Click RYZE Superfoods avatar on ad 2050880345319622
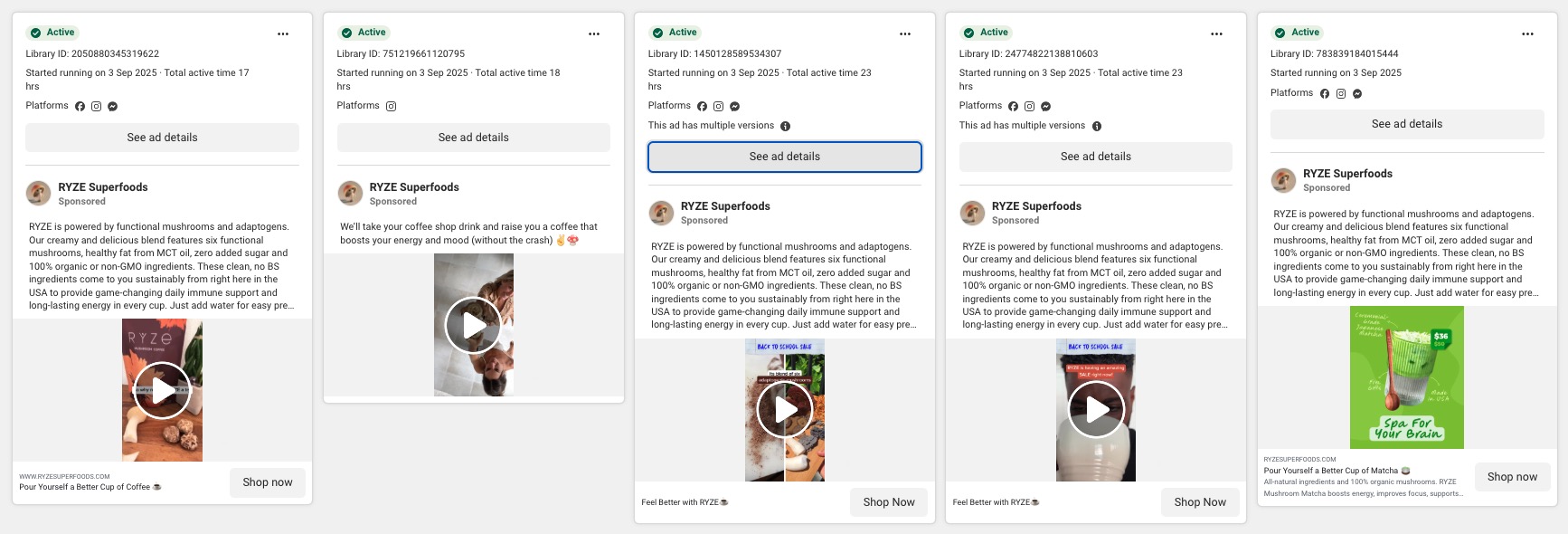 click(38, 193)
